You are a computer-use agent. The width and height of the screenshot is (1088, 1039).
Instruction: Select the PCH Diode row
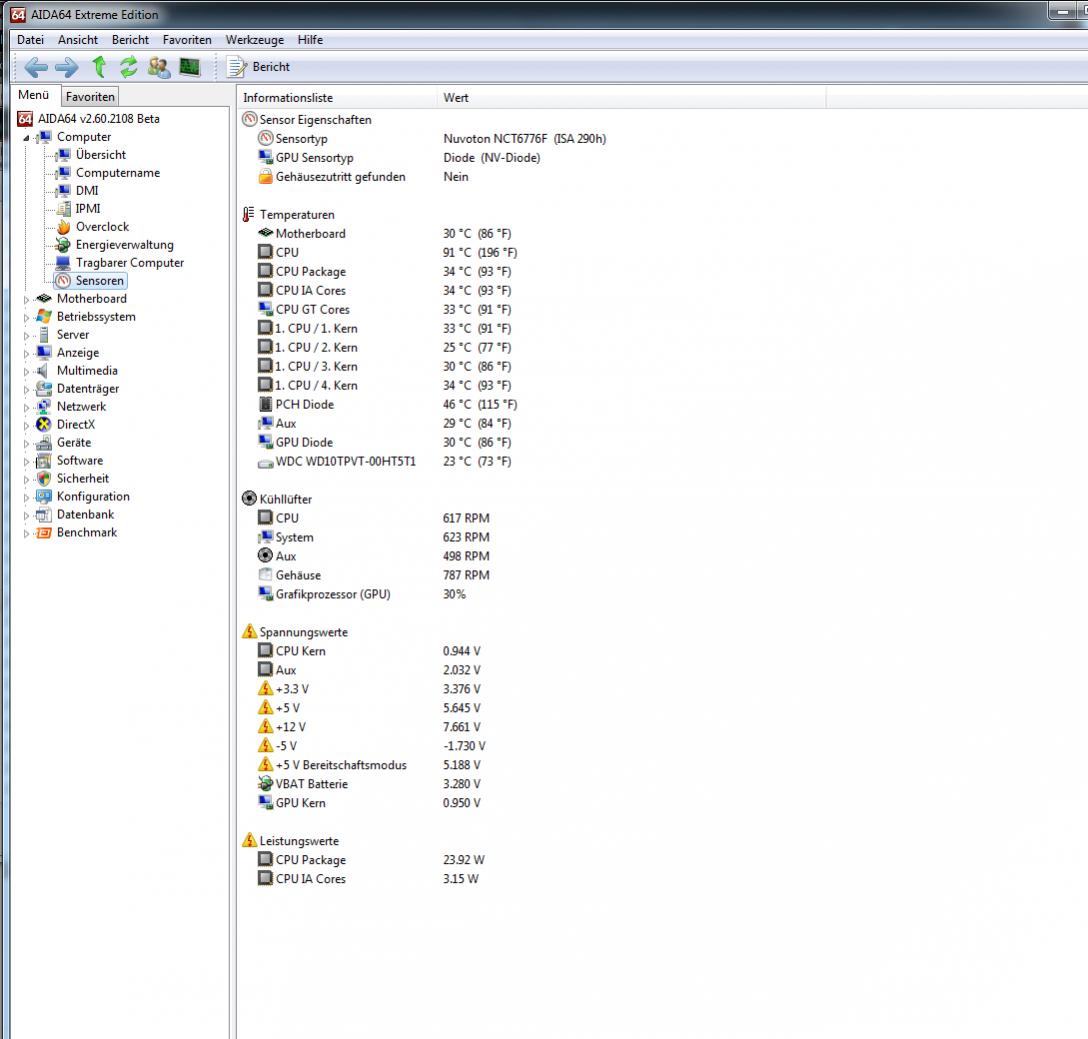coord(387,405)
